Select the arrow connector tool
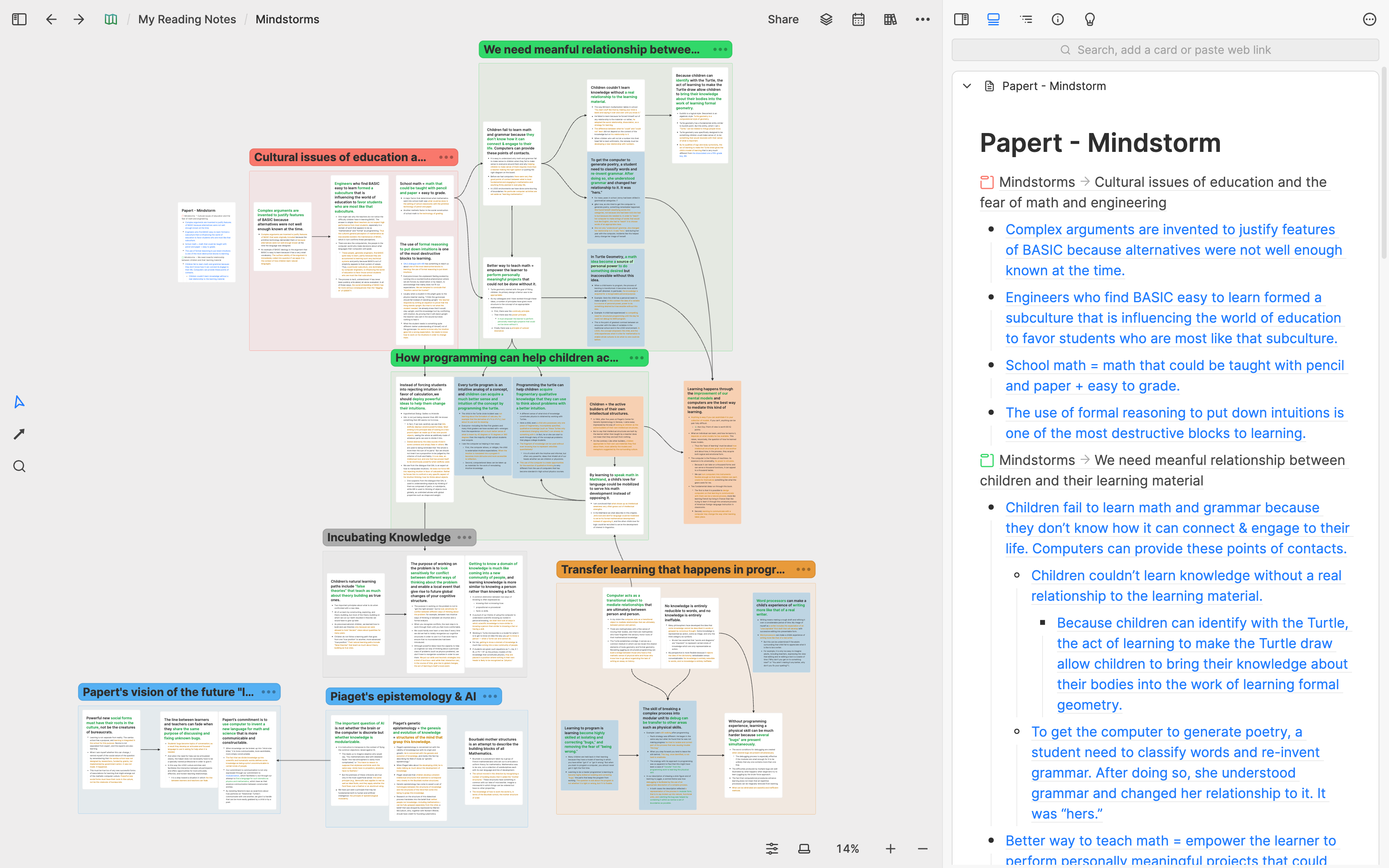 click(19, 434)
